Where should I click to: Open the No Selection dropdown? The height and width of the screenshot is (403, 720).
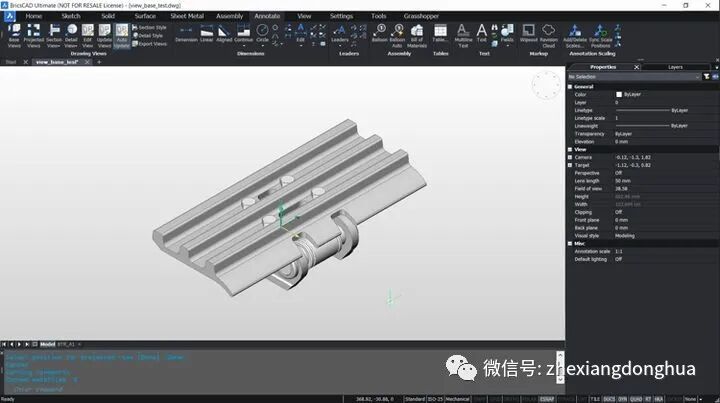point(634,77)
